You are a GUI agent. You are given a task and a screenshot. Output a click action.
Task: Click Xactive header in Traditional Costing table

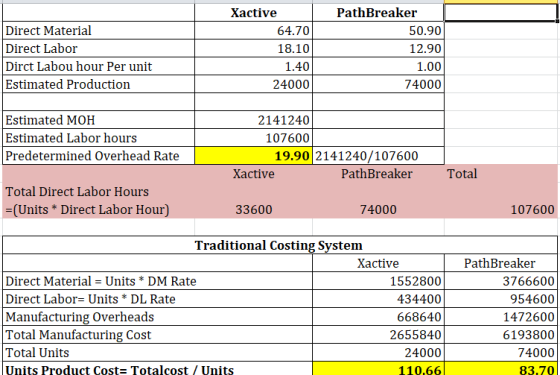pos(378,263)
